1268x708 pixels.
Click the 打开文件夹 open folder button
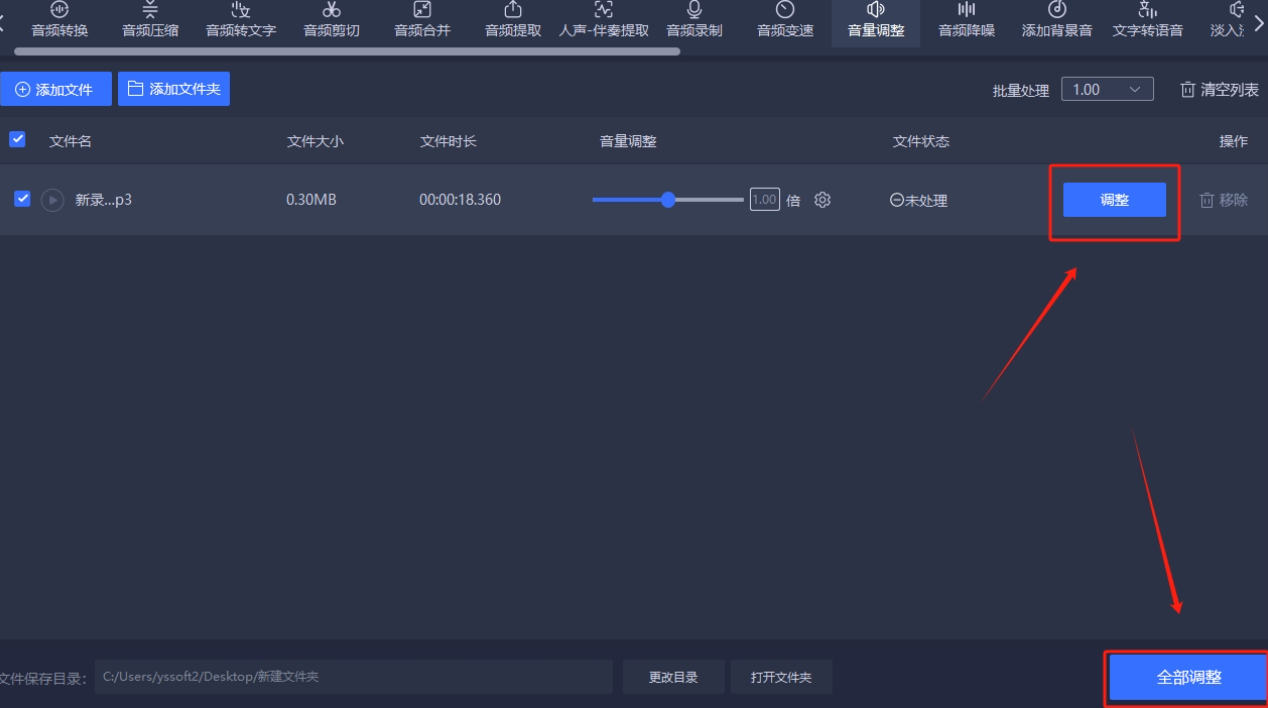[781, 677]
